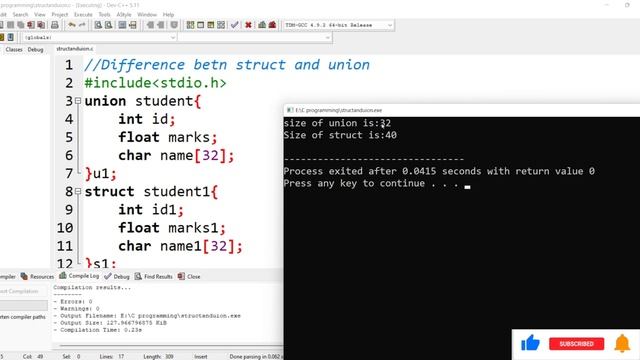Click the Save All toolbar icon
The height and width of the screenshot is (360, 640).
(20, 25)
